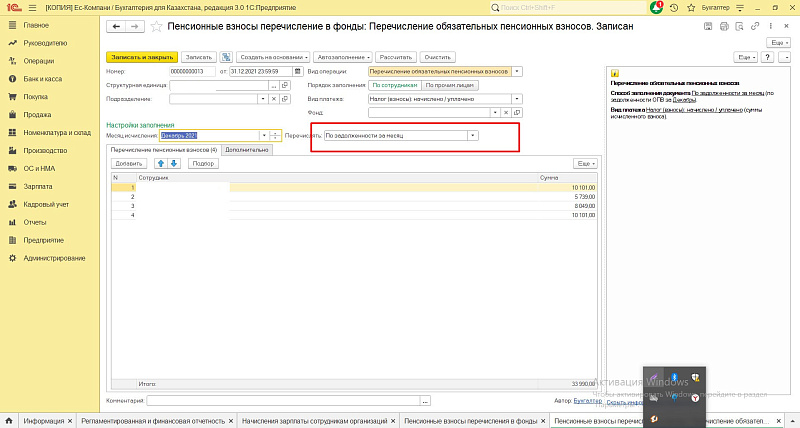Click the posting journal icon beside Записать

[x=227, y=57]
